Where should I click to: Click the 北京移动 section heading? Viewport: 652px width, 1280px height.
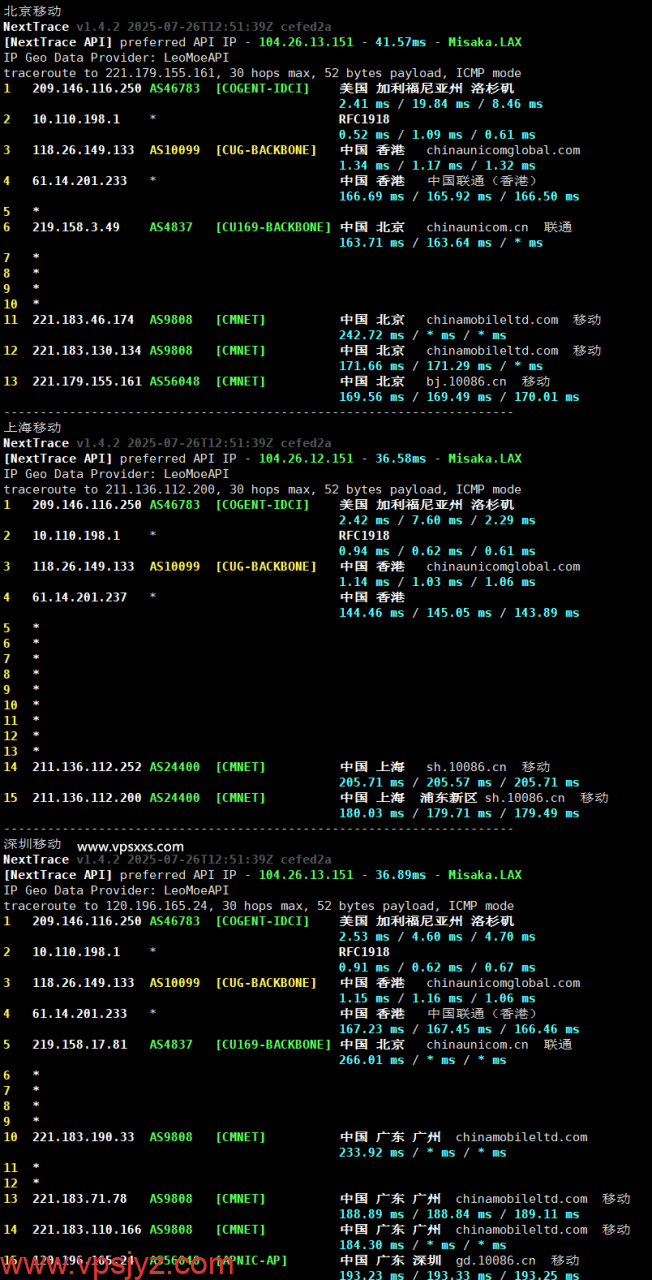(x=32, y=10)
